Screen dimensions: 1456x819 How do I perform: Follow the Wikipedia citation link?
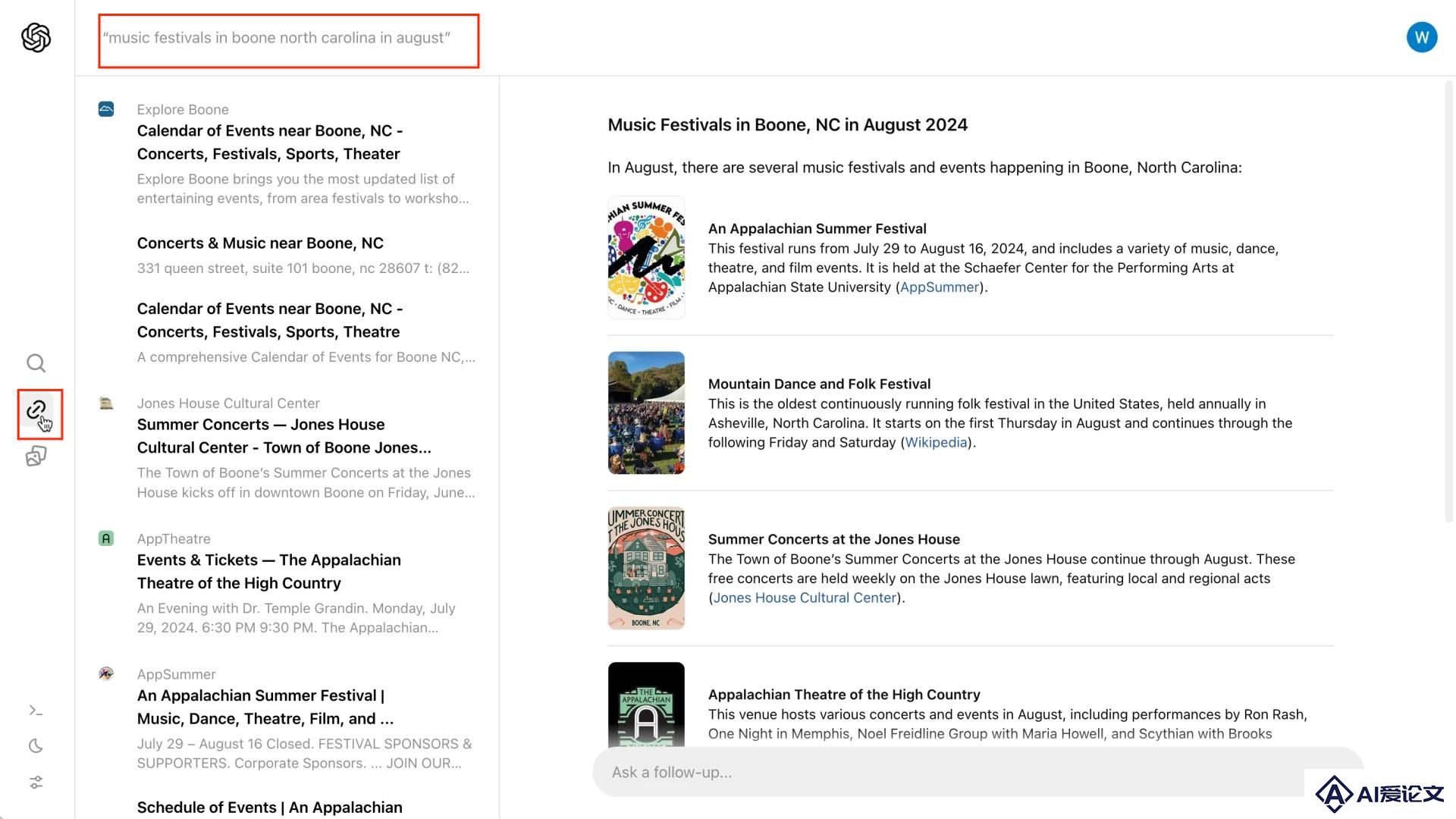coord(936,442)
